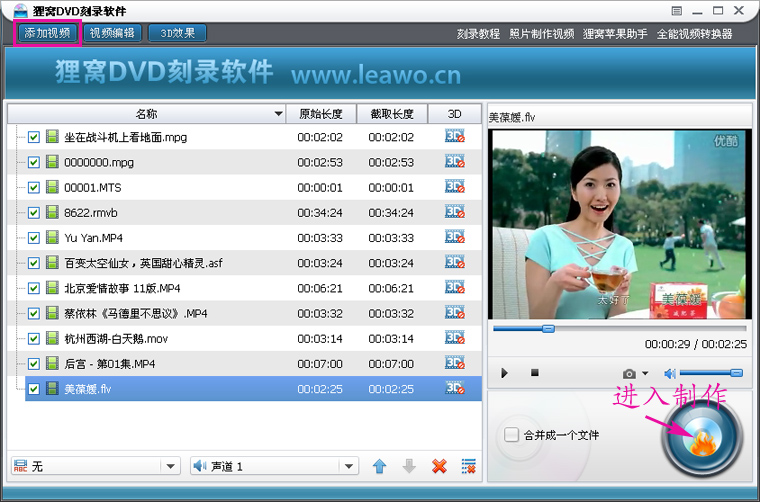The width and height of the screenshot is (760, 502).
Task: Toggle 3D icon for 0000000.mpg
Action: tap(455, 161)
